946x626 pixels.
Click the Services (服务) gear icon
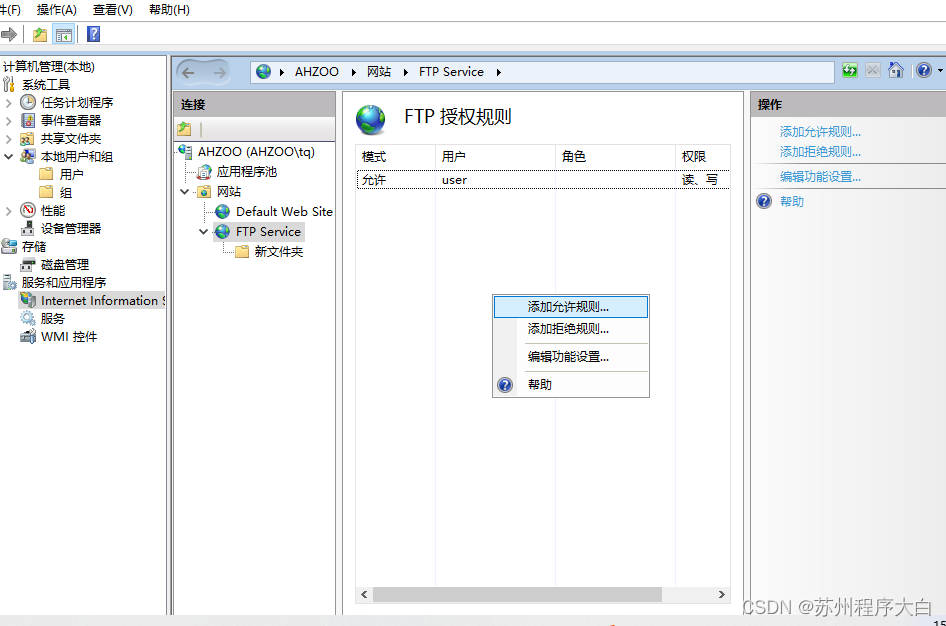click(x=28, y=318)
